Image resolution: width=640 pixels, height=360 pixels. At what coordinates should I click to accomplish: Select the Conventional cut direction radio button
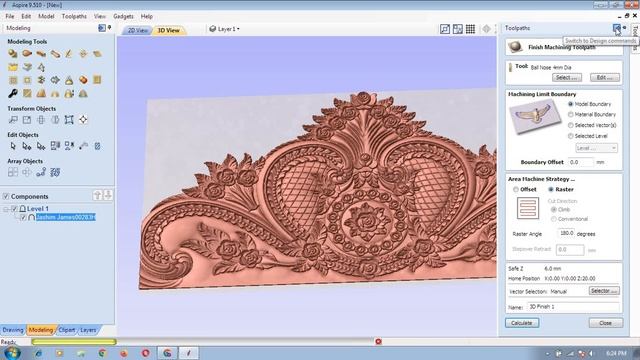click(553, 219)
